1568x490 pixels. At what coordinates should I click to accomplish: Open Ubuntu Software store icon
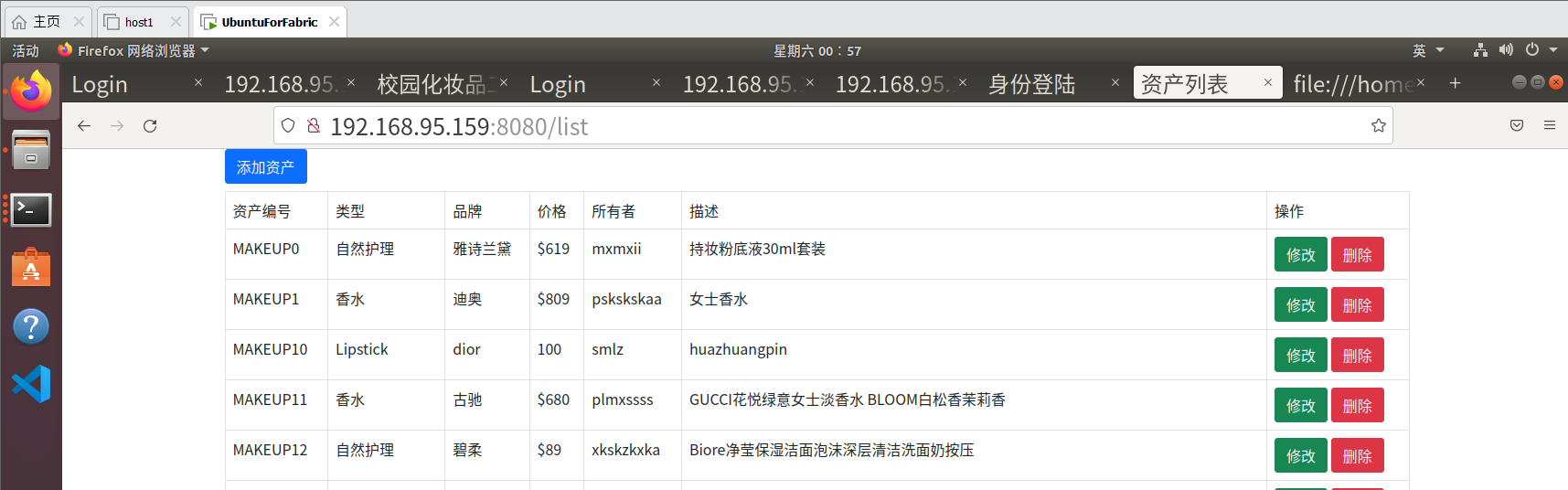click(31, 268)
